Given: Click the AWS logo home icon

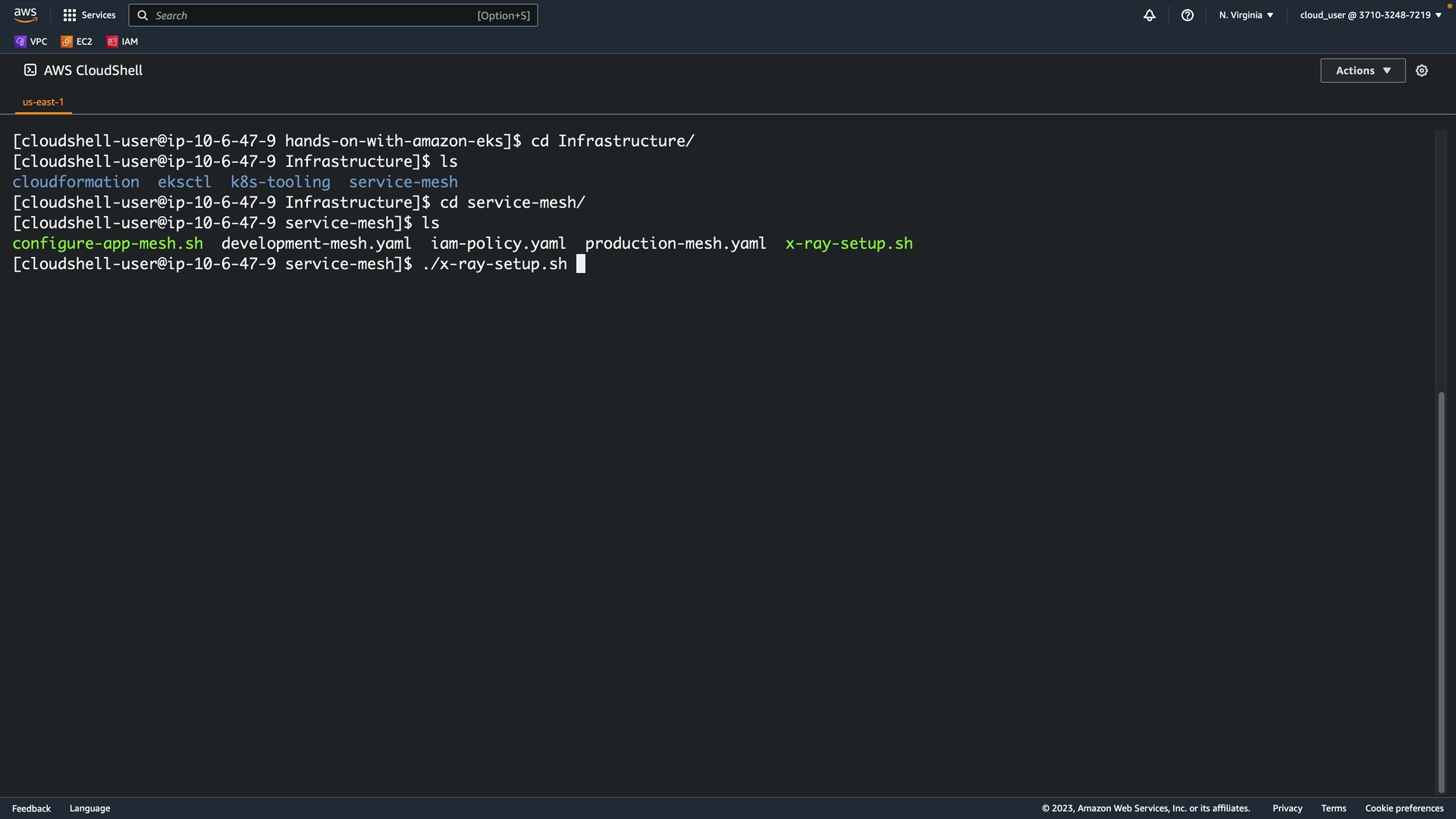Looking at the screenshot, I should (25, 15).
